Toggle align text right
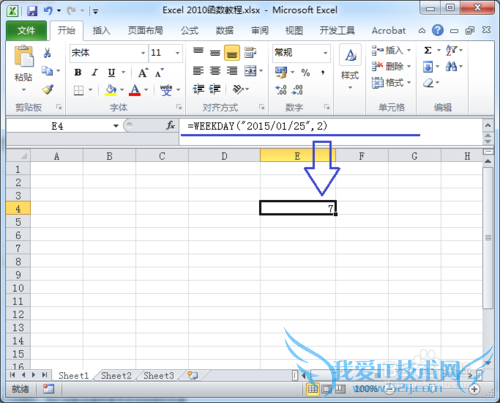The image size is (500, 403). (232, 71)
